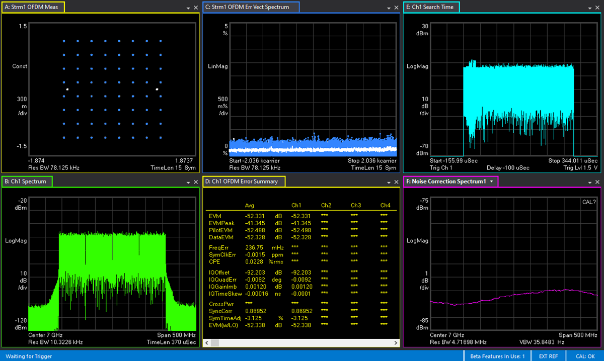Click Center 7 GHz in trace B

click(45, 335)
